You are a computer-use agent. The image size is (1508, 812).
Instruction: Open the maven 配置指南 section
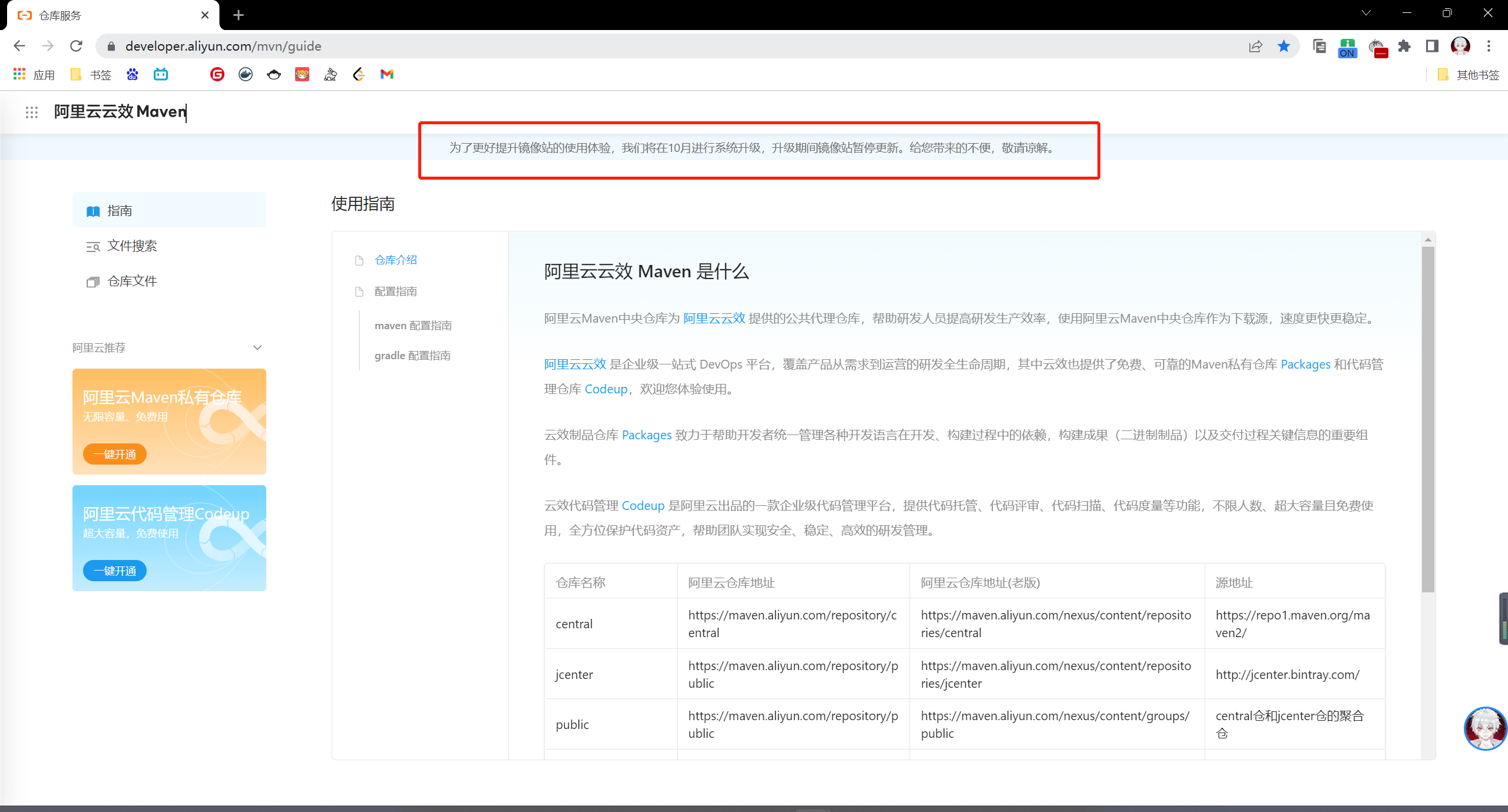(x=413, y=326)
